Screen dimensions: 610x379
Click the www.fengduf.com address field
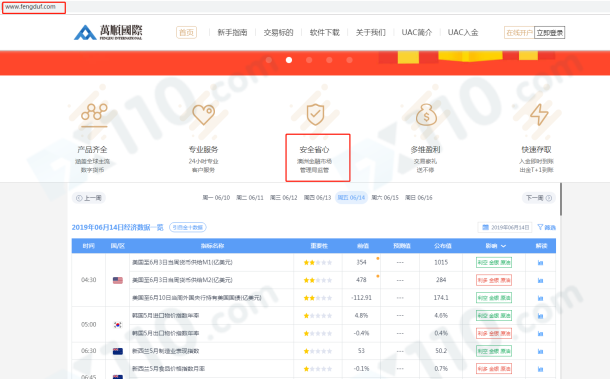click(x=34, y=7)
